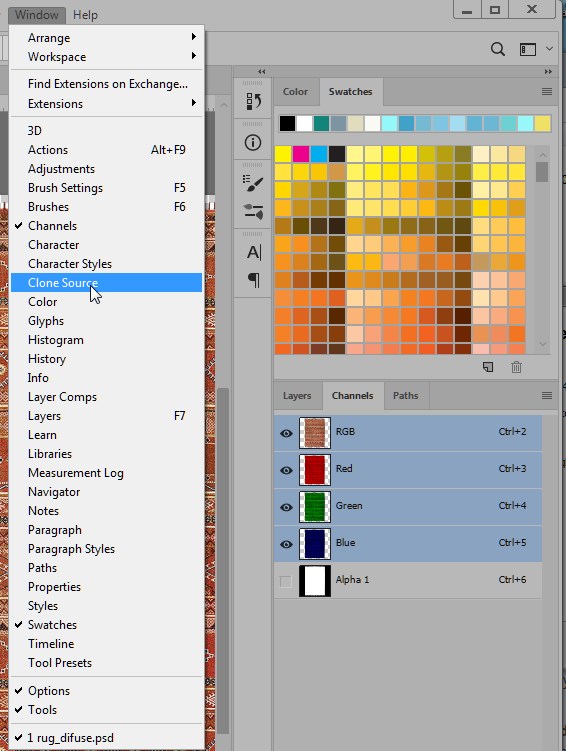Uncheck Swatches in Window menu
The image size is (566, 751).
(106, 625)
